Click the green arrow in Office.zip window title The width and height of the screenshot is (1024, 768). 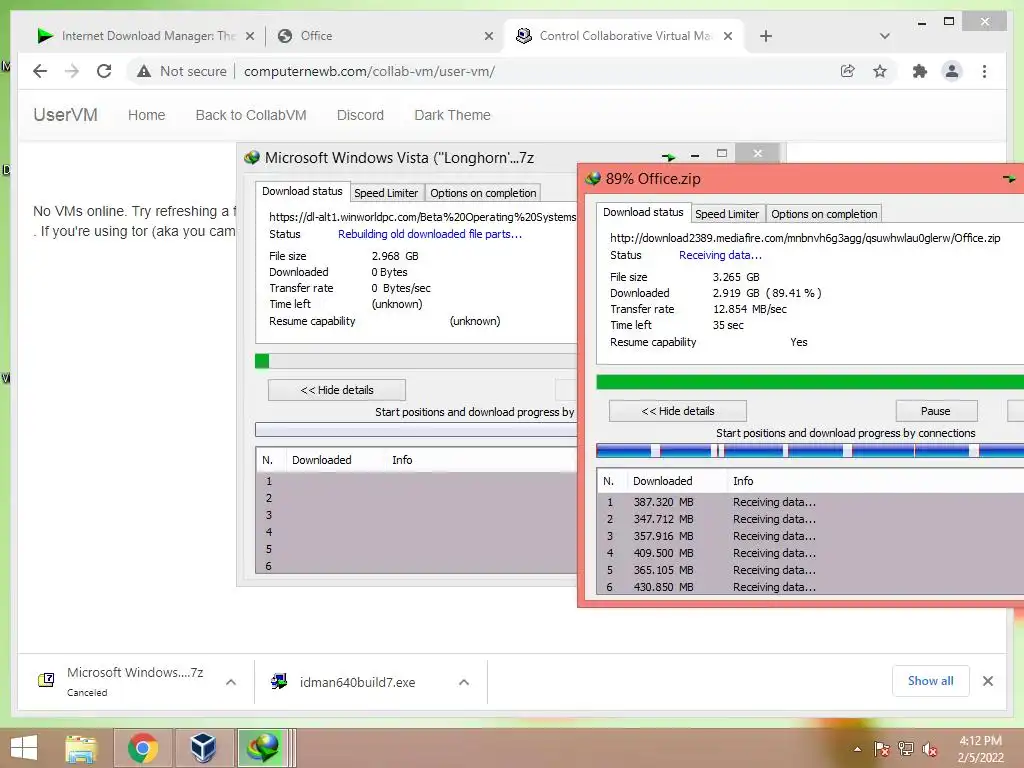1009,178
